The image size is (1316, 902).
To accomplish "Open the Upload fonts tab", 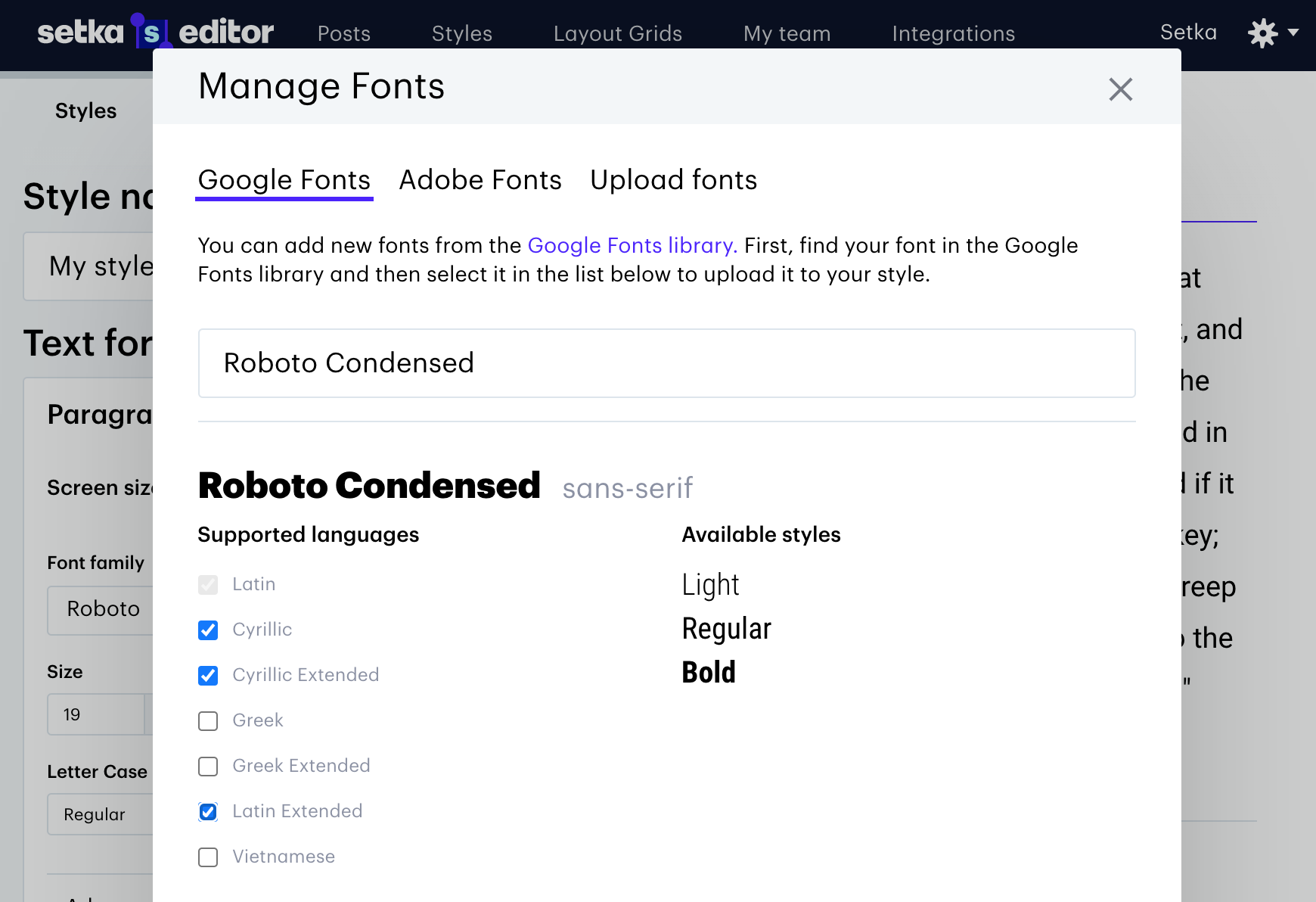I will pos(673,180).
